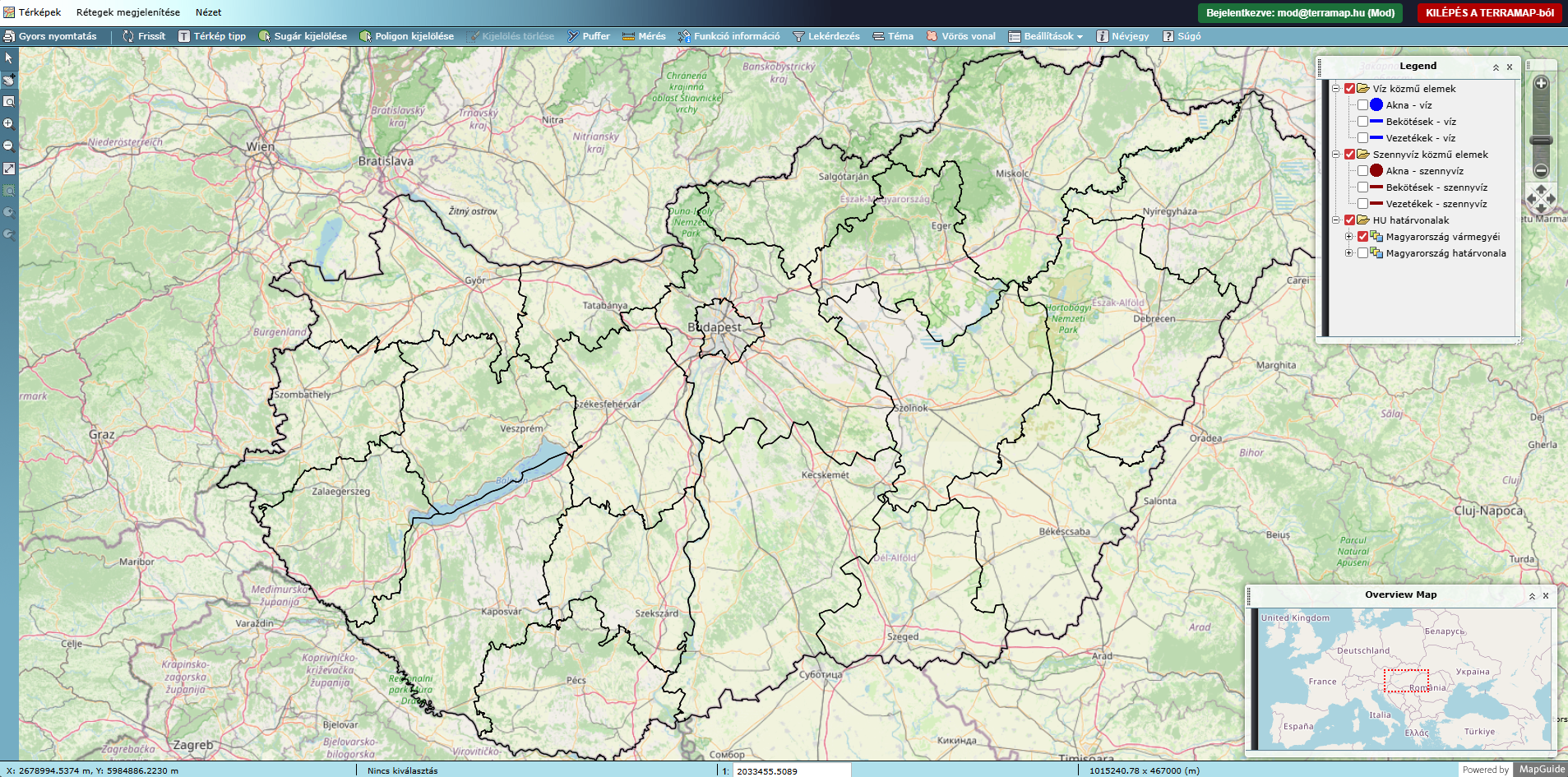Refresh the map with Frissít
Screen dimensions: 1568x777
tap(144, 36)
